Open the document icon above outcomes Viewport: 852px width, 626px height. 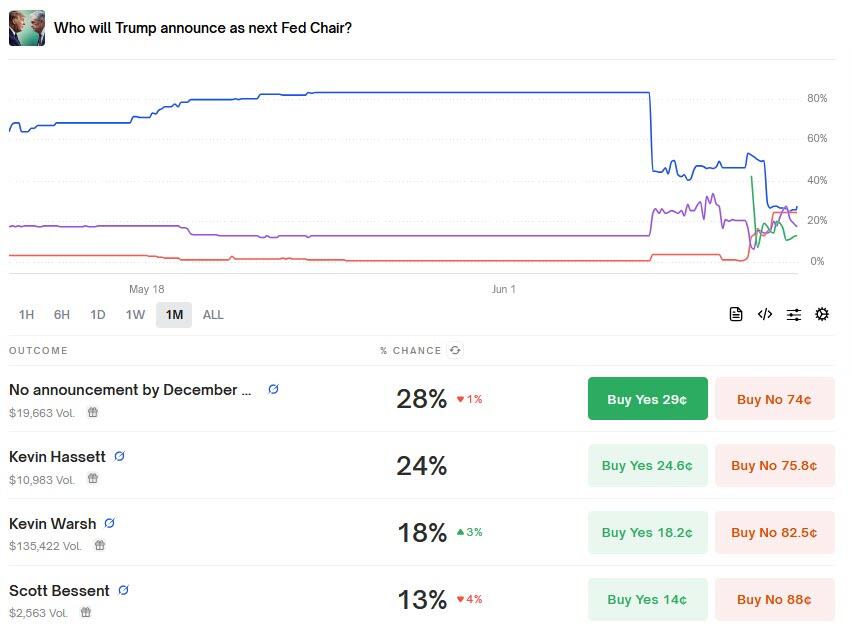[736, 314]
